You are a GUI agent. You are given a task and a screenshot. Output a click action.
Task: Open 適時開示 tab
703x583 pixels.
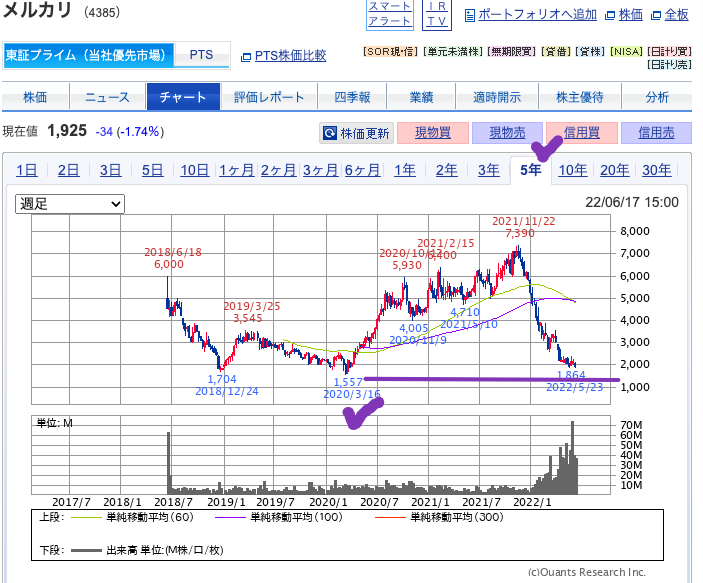[497, 96]
